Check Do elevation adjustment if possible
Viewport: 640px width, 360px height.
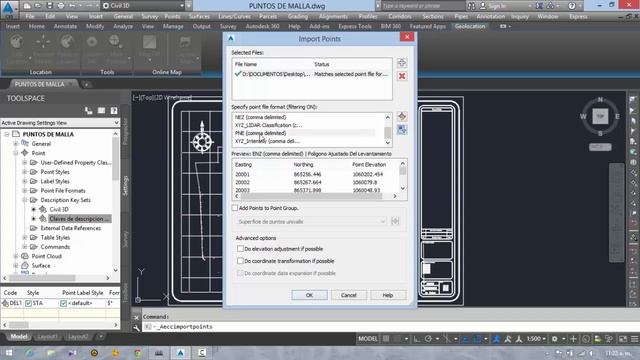click(x=240, y=248)
